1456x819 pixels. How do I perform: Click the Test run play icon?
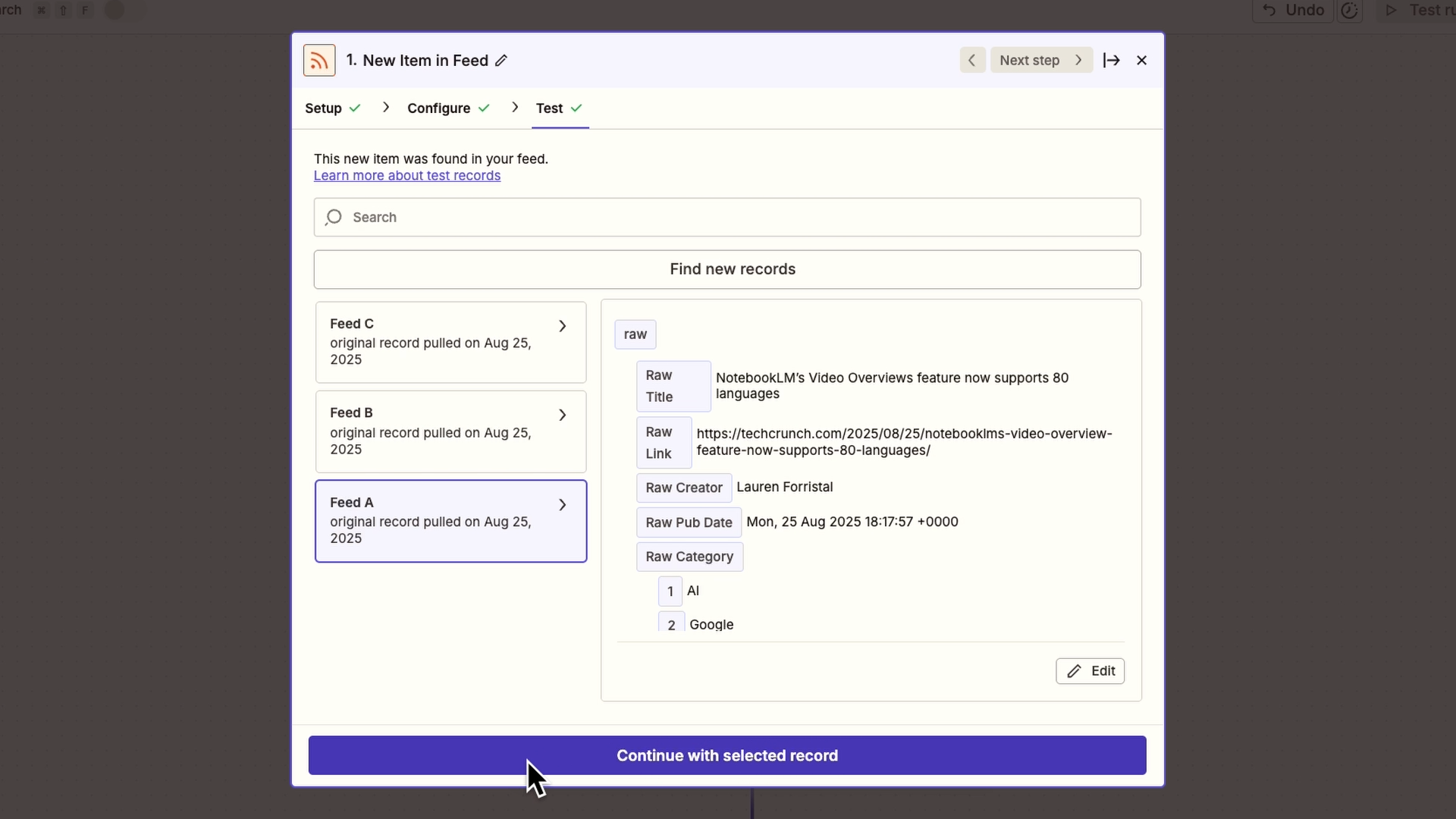[x=1391, y=11]
